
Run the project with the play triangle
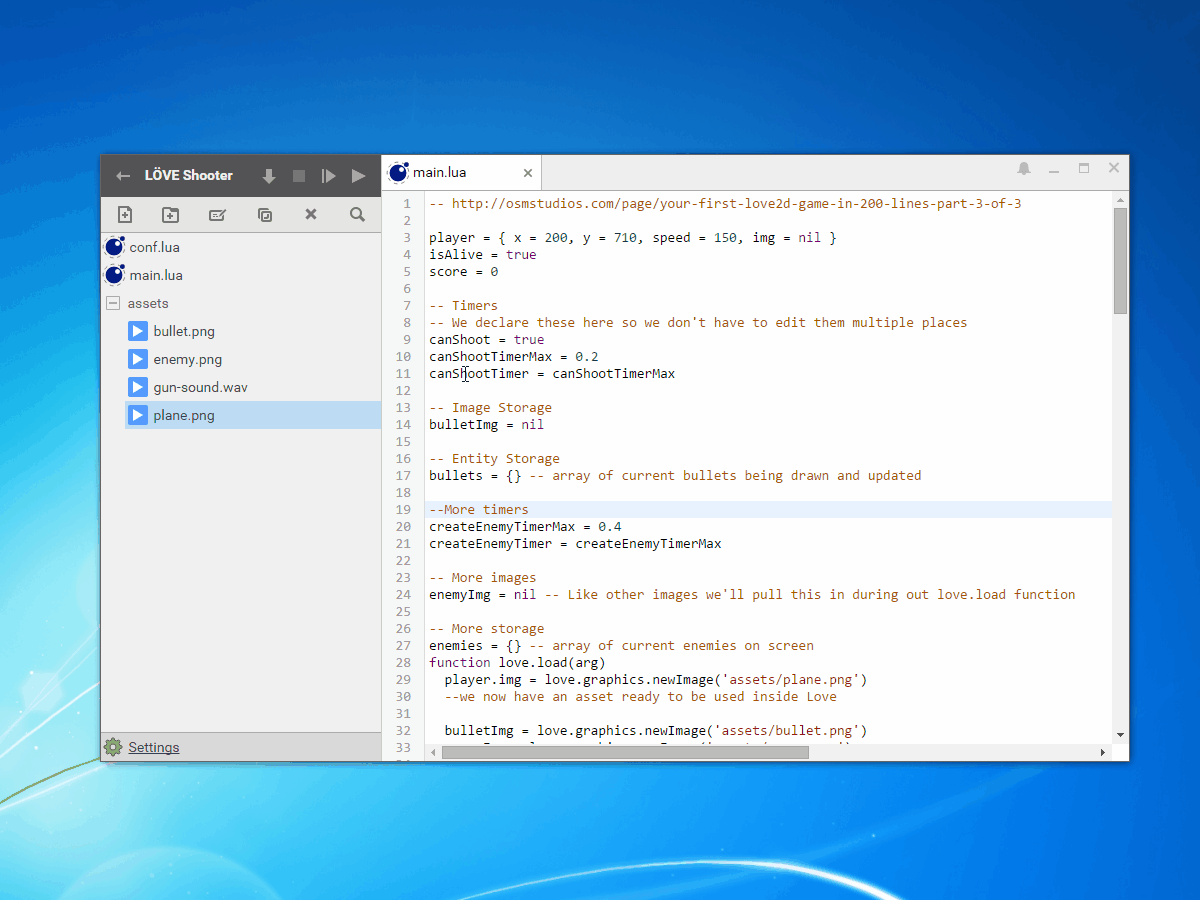358,176
